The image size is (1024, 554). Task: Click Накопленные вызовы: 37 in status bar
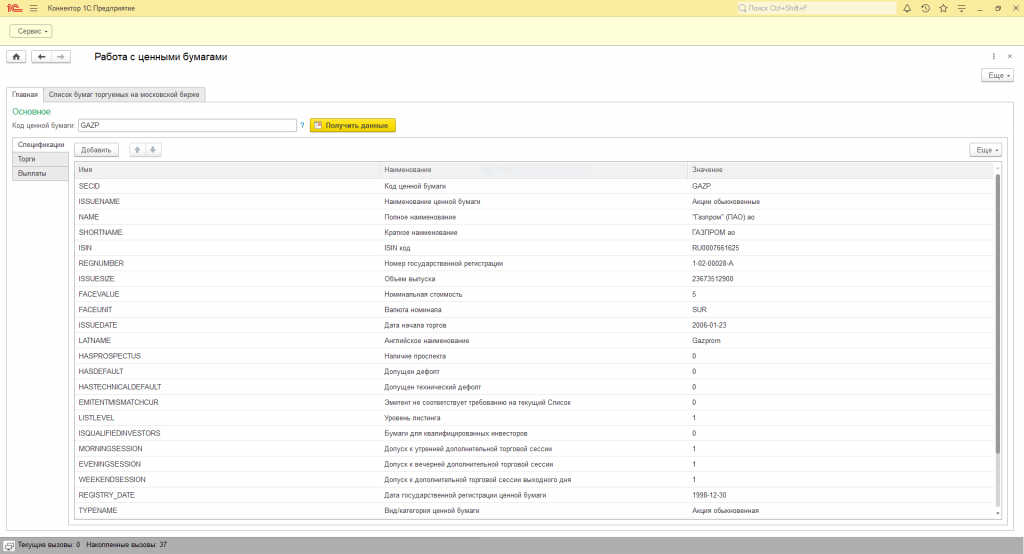[x=127, y=545]
